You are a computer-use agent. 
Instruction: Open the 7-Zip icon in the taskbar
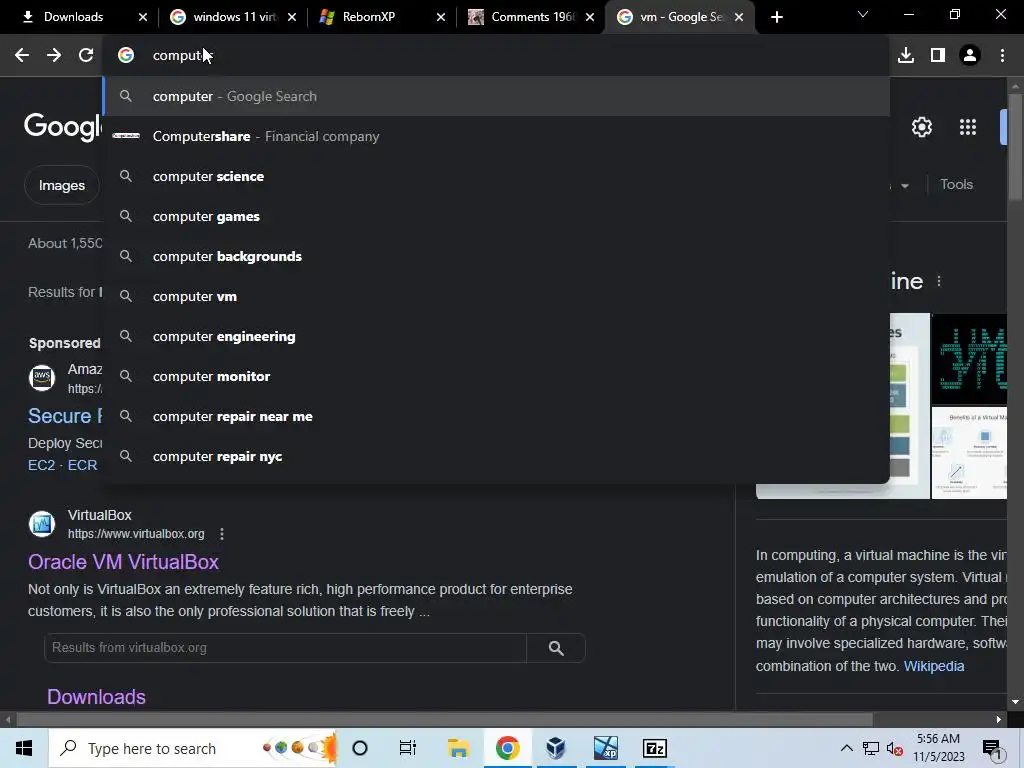(x=654, y=748)
